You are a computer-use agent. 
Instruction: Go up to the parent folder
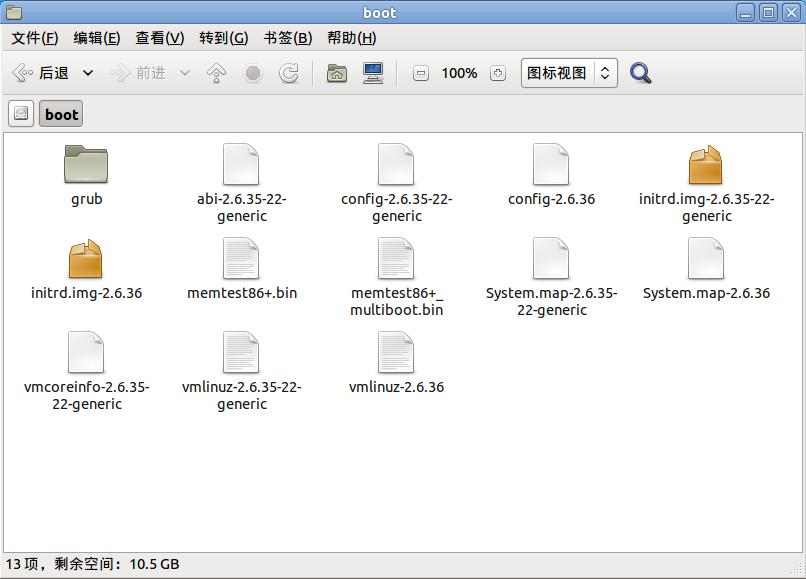tap(216, 73)
